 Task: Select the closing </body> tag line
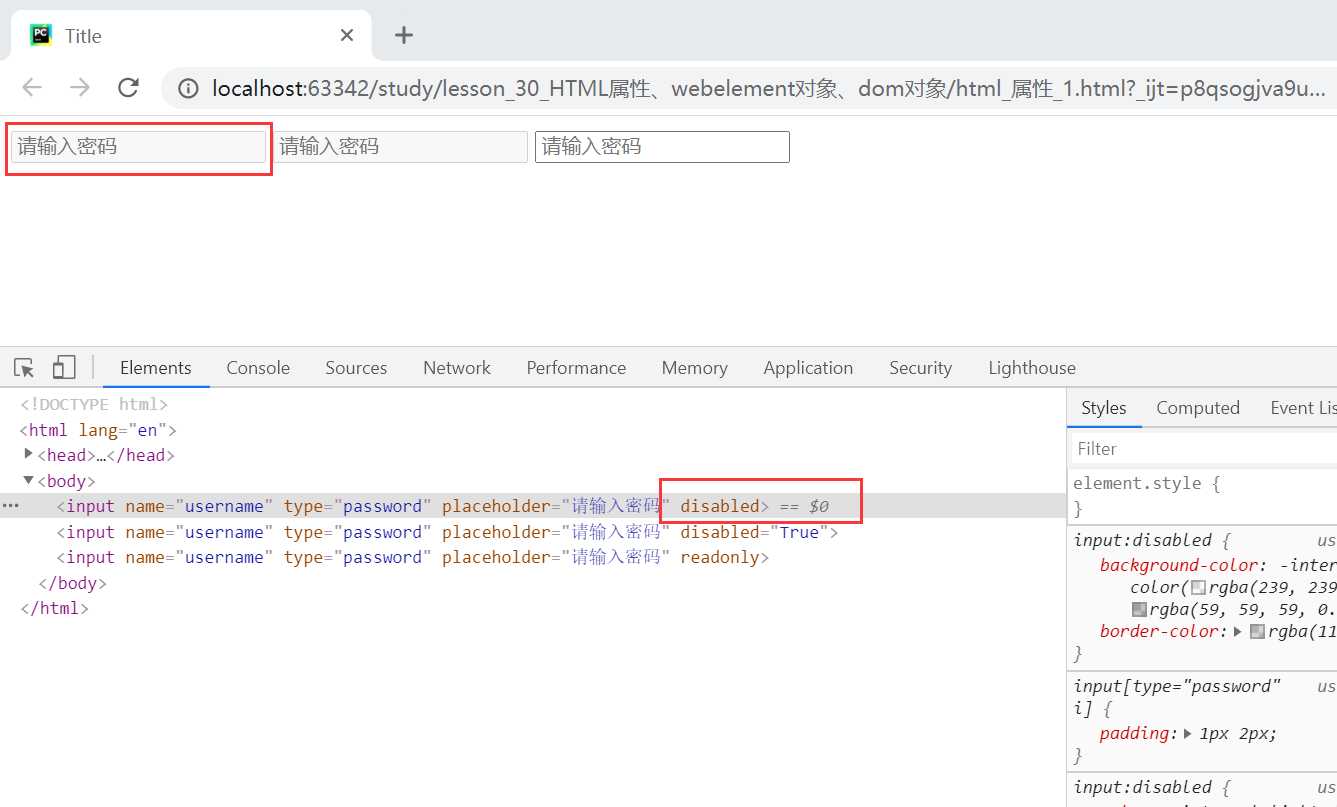pyautogui.click(x=72, y=583)
